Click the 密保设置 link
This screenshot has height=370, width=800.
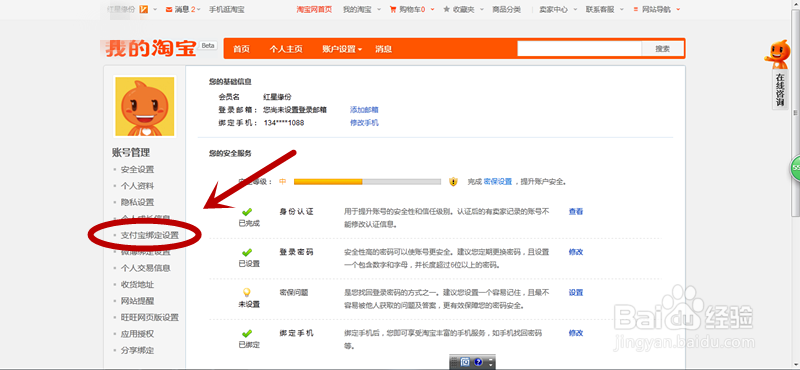497,181
